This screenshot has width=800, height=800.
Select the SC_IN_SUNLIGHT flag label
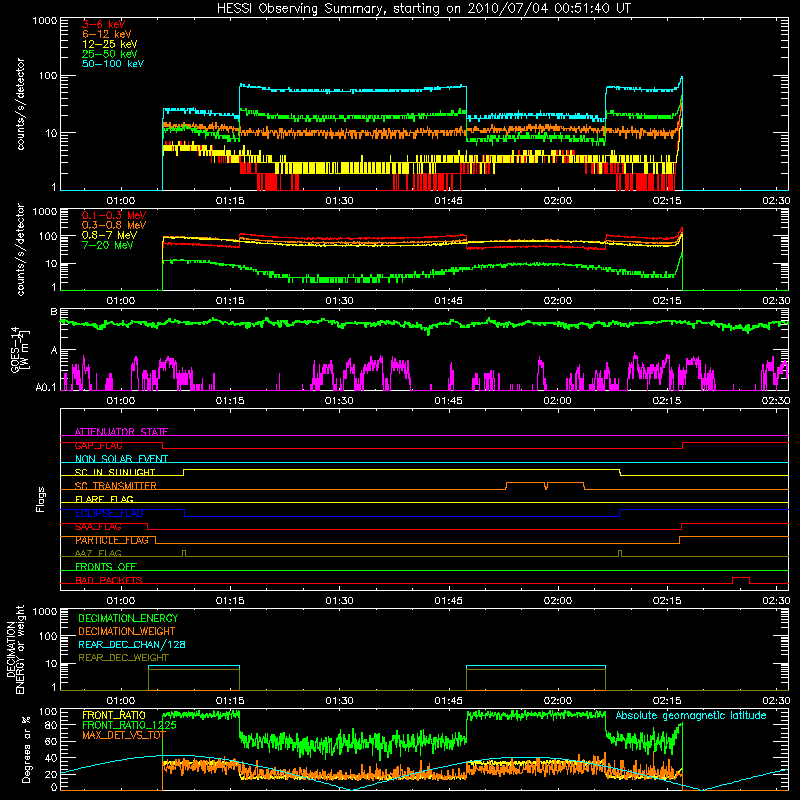click(x=115, y=472)
